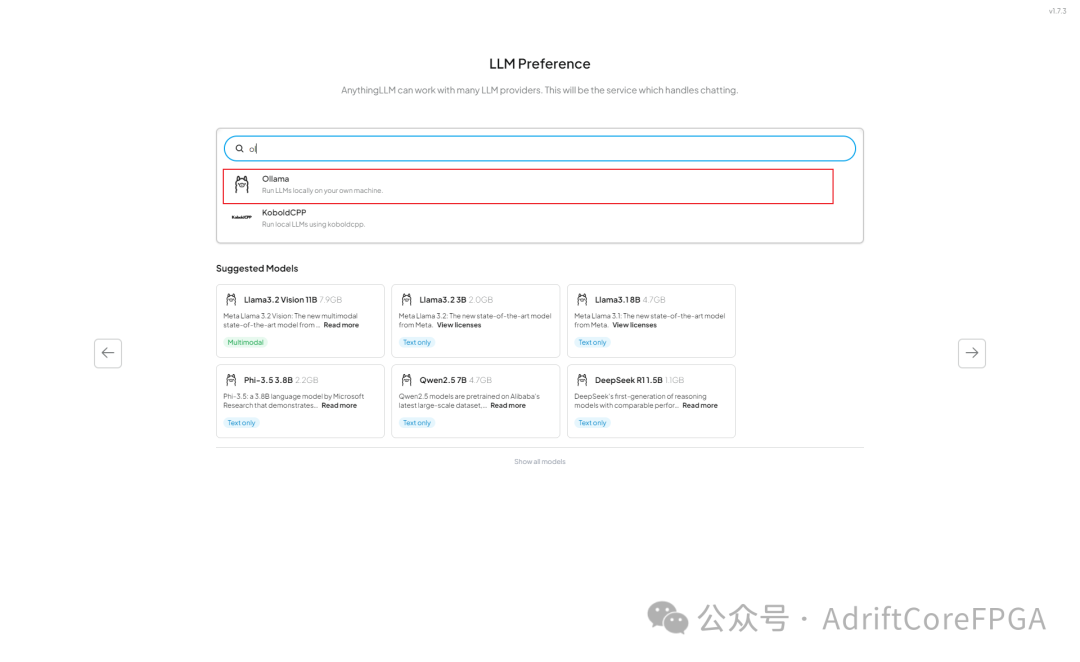Click the Phi-3.5 3.8B card icon
Image resolution: width=1080 pixels, height=662 pixels.
(231, 380)
